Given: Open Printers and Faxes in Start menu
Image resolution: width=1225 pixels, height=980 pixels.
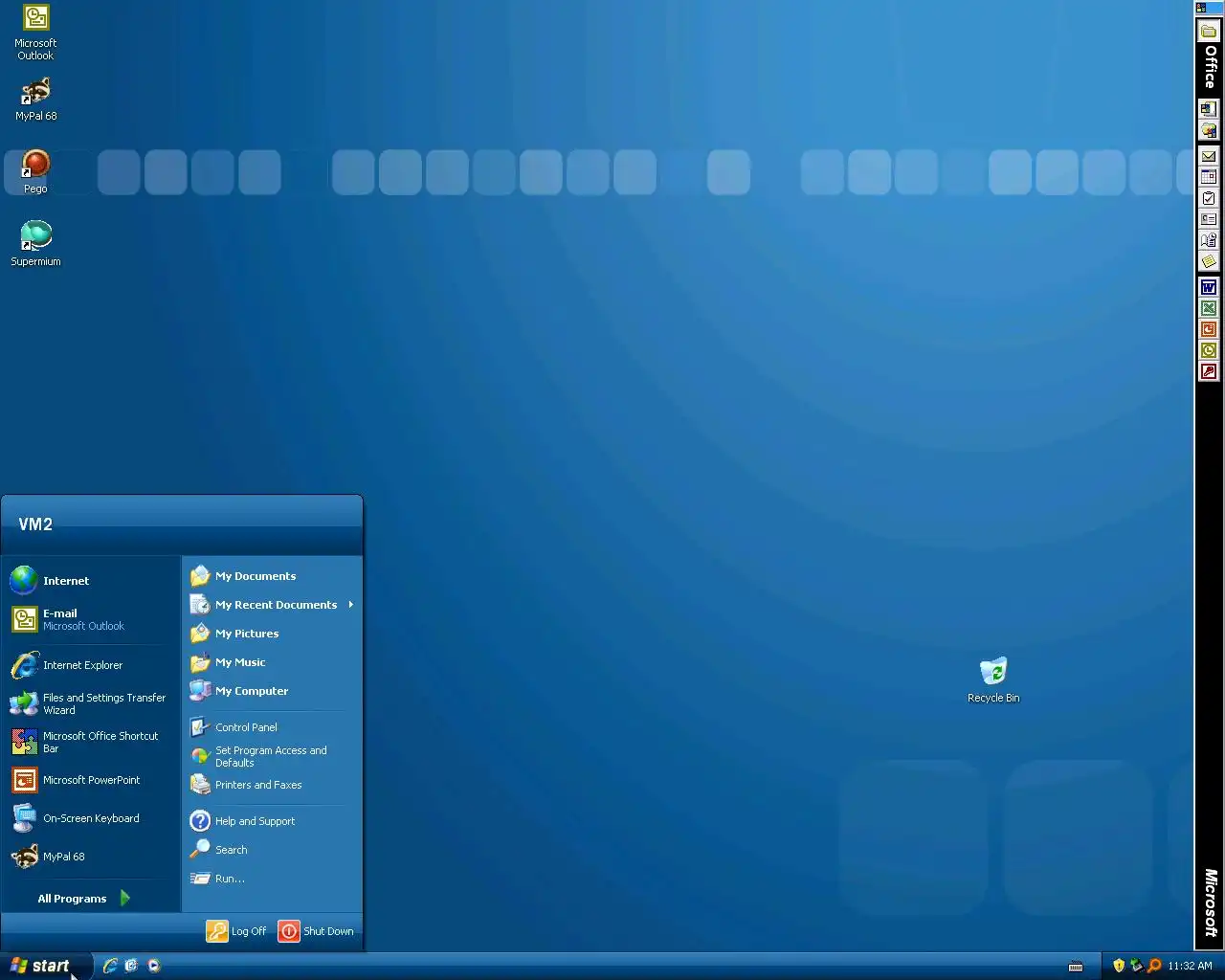Looking at the screenshot, I should coord(273,785).
